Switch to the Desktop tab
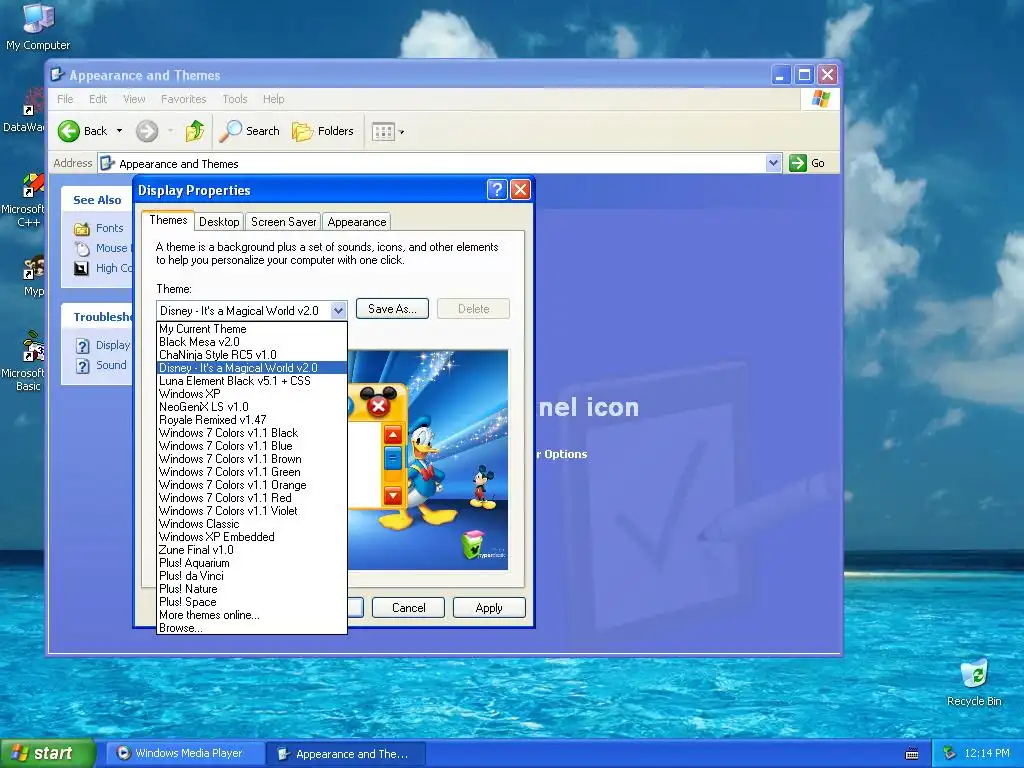The height and width of the screenshot is (768, 1024). point(219,222)
